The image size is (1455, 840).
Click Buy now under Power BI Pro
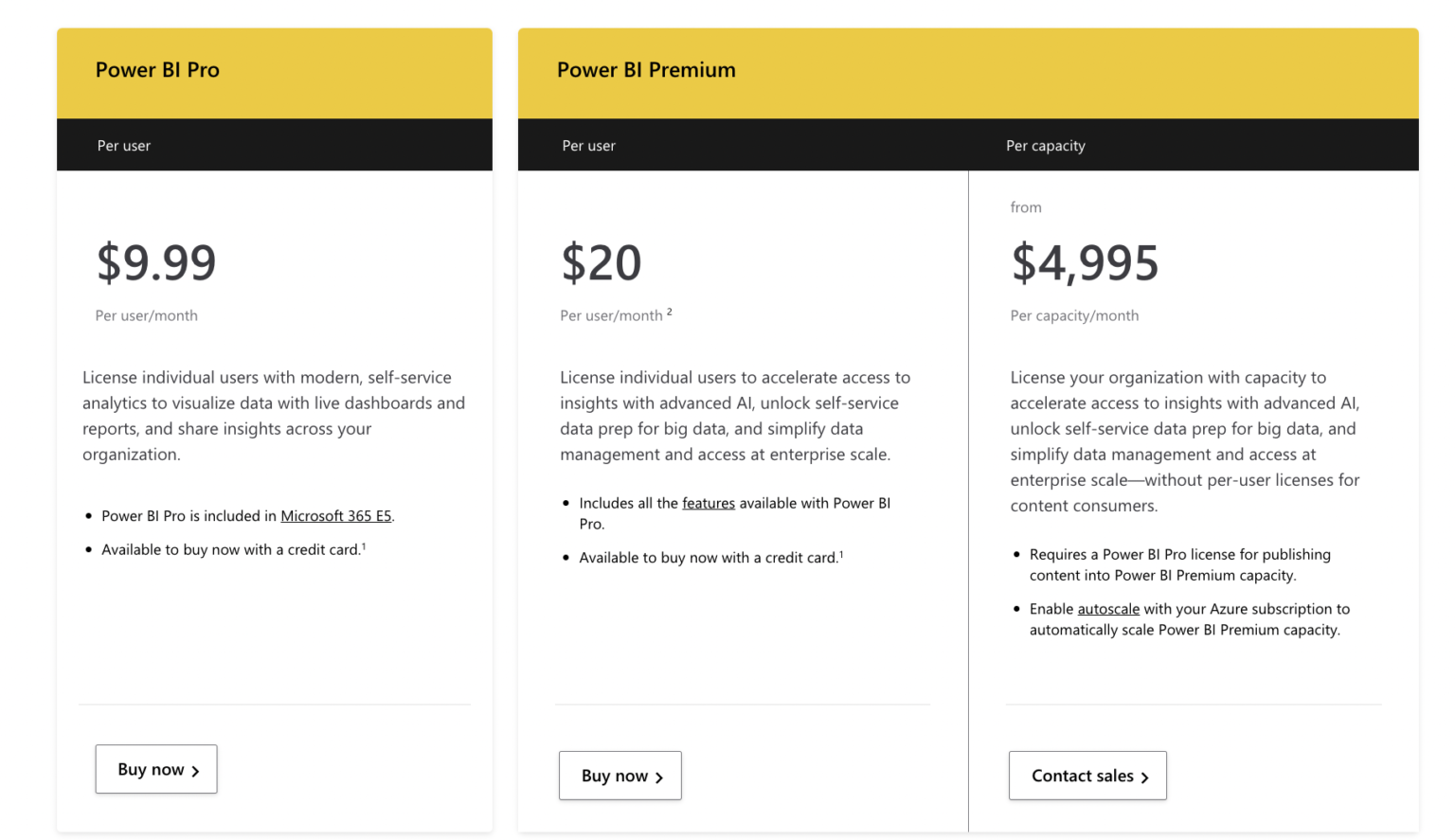155,769
